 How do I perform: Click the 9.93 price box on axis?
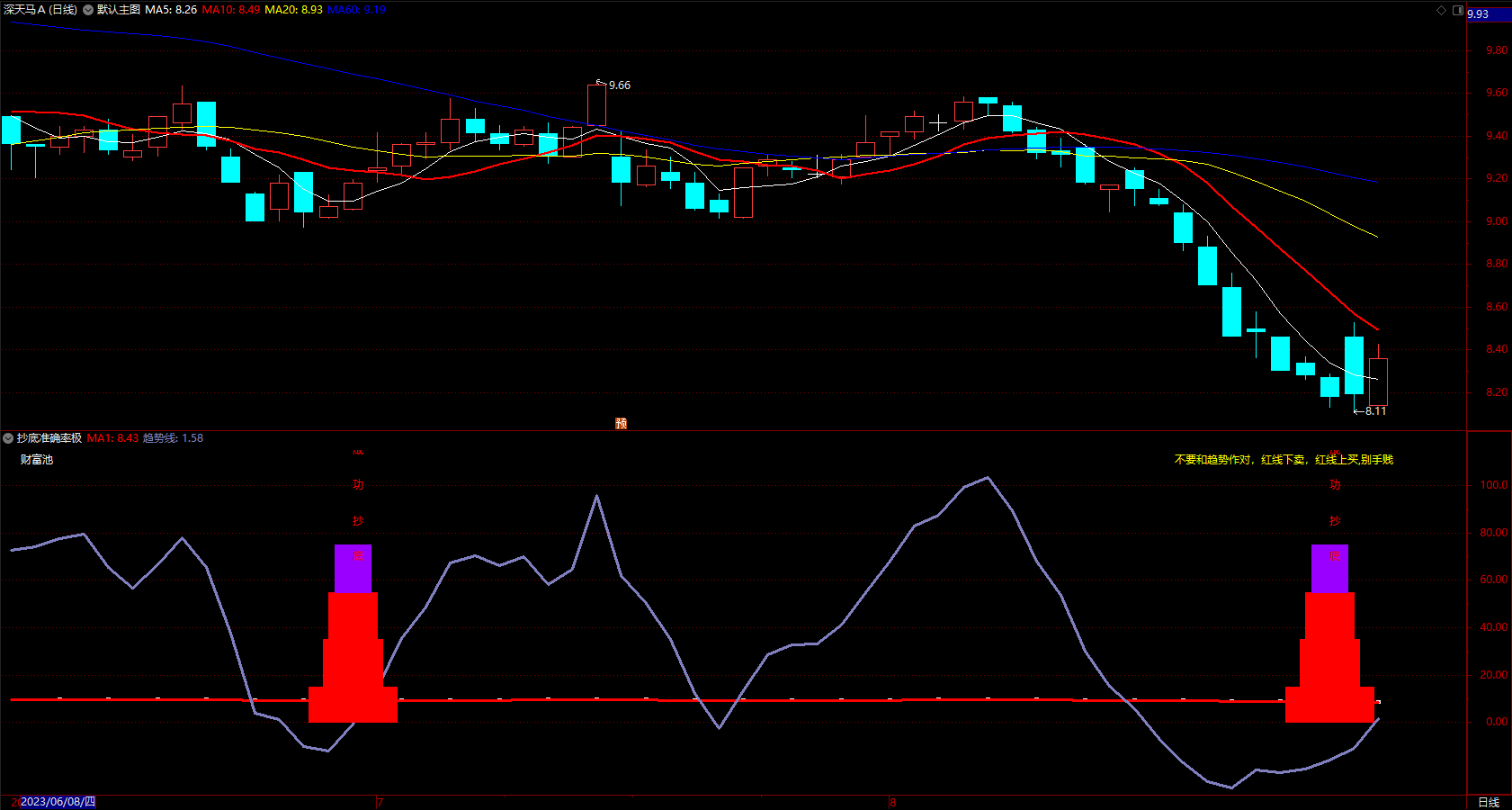click(x=1489, y=14)
